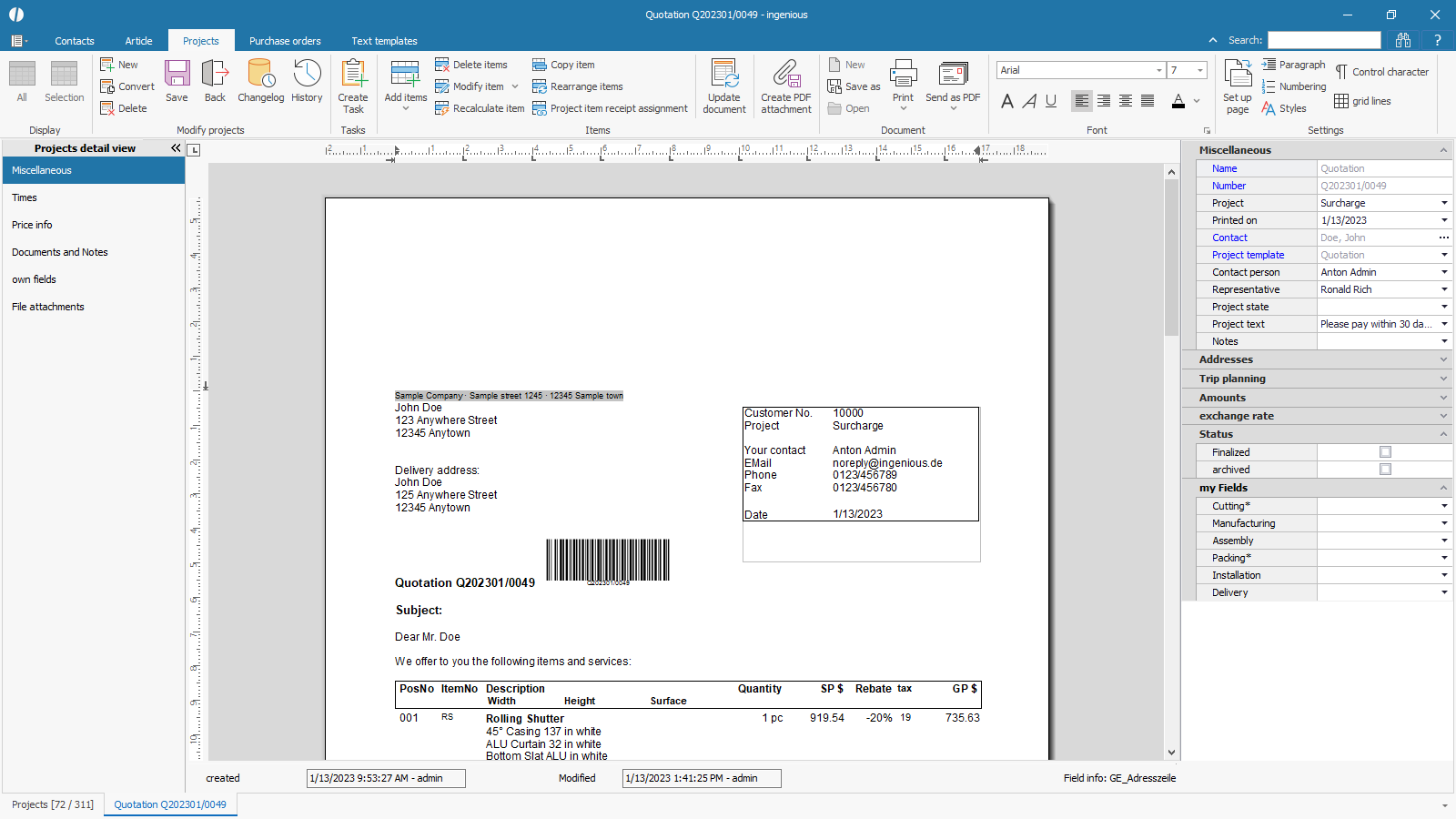Open the Project state dropdown
Image resolution: width=1456 pixels, height=819 pixels.
pyautogui.click(x=1444, y=307)
